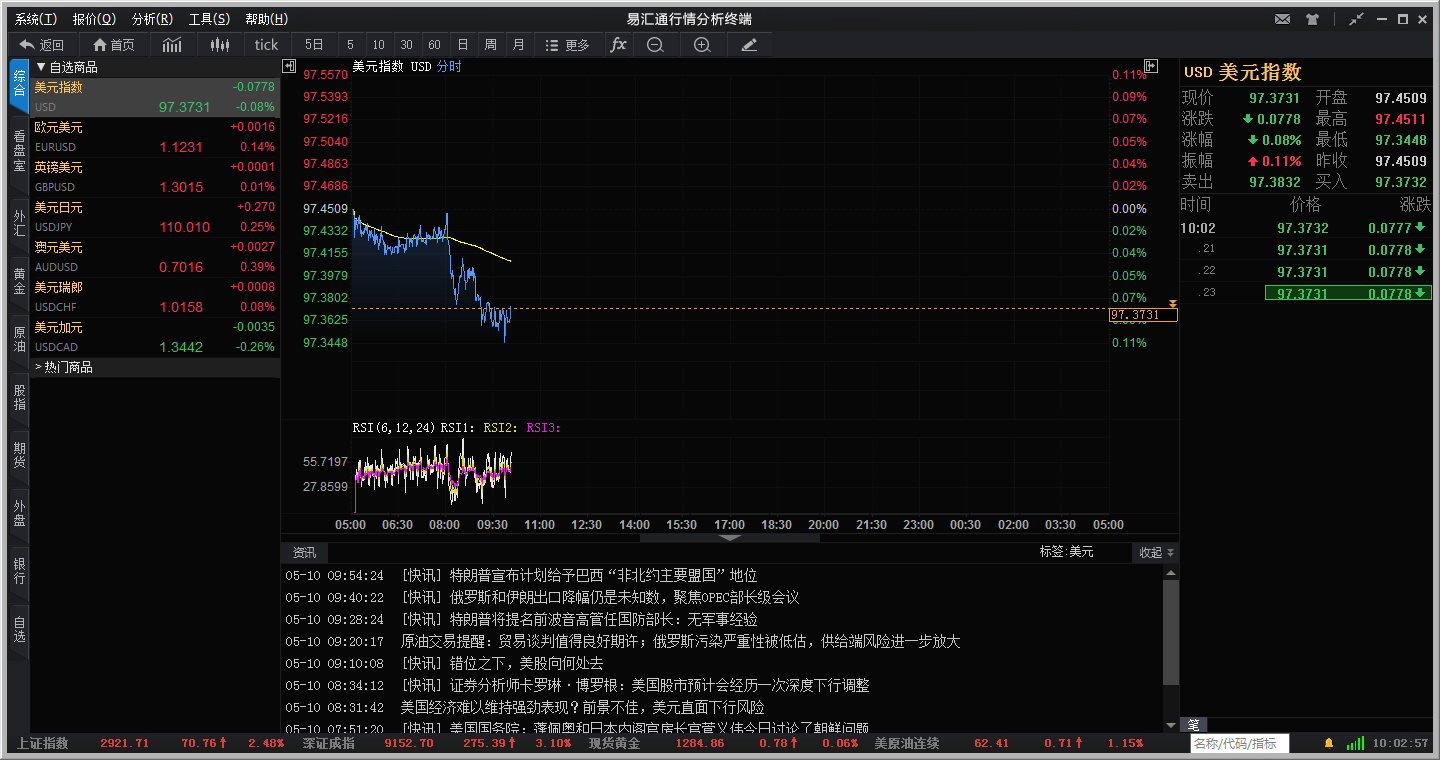Switch to time-share line chart icon
Image resolution: width=1440 pixels, height=760 pixels.
pos(173,45)
